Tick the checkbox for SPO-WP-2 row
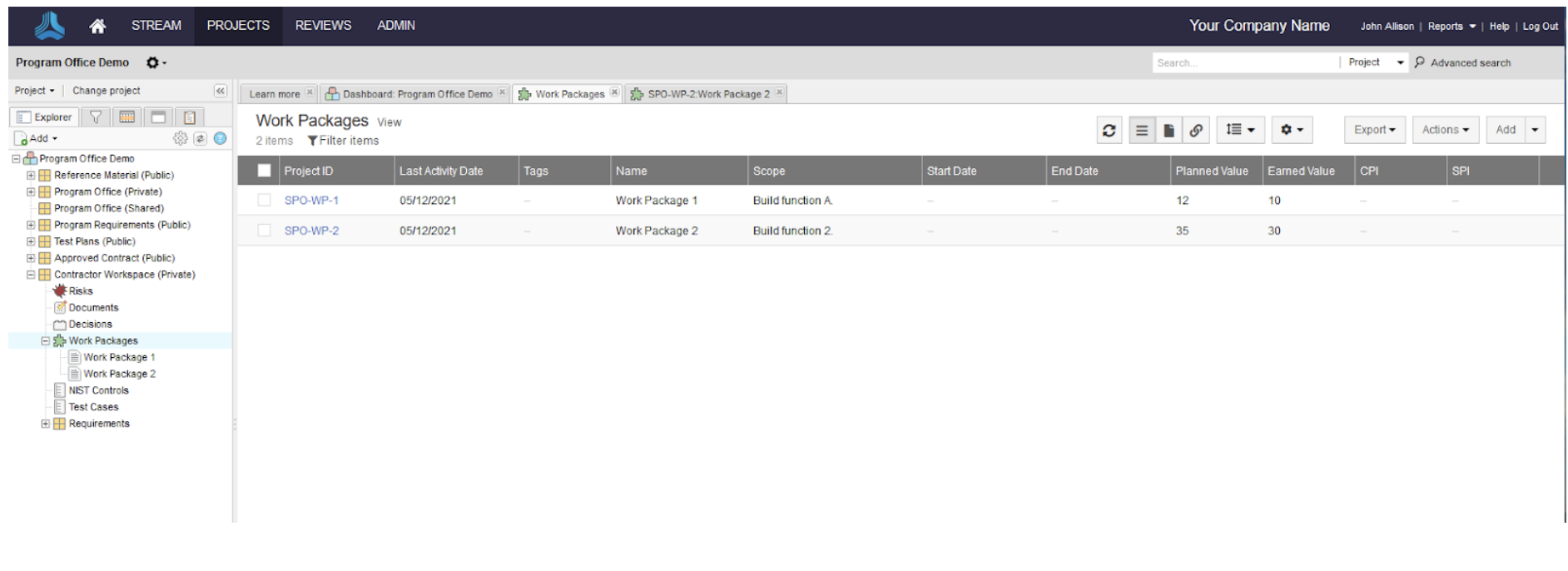Viewport: 1568px width, 571px height. (x=264, y=231)
